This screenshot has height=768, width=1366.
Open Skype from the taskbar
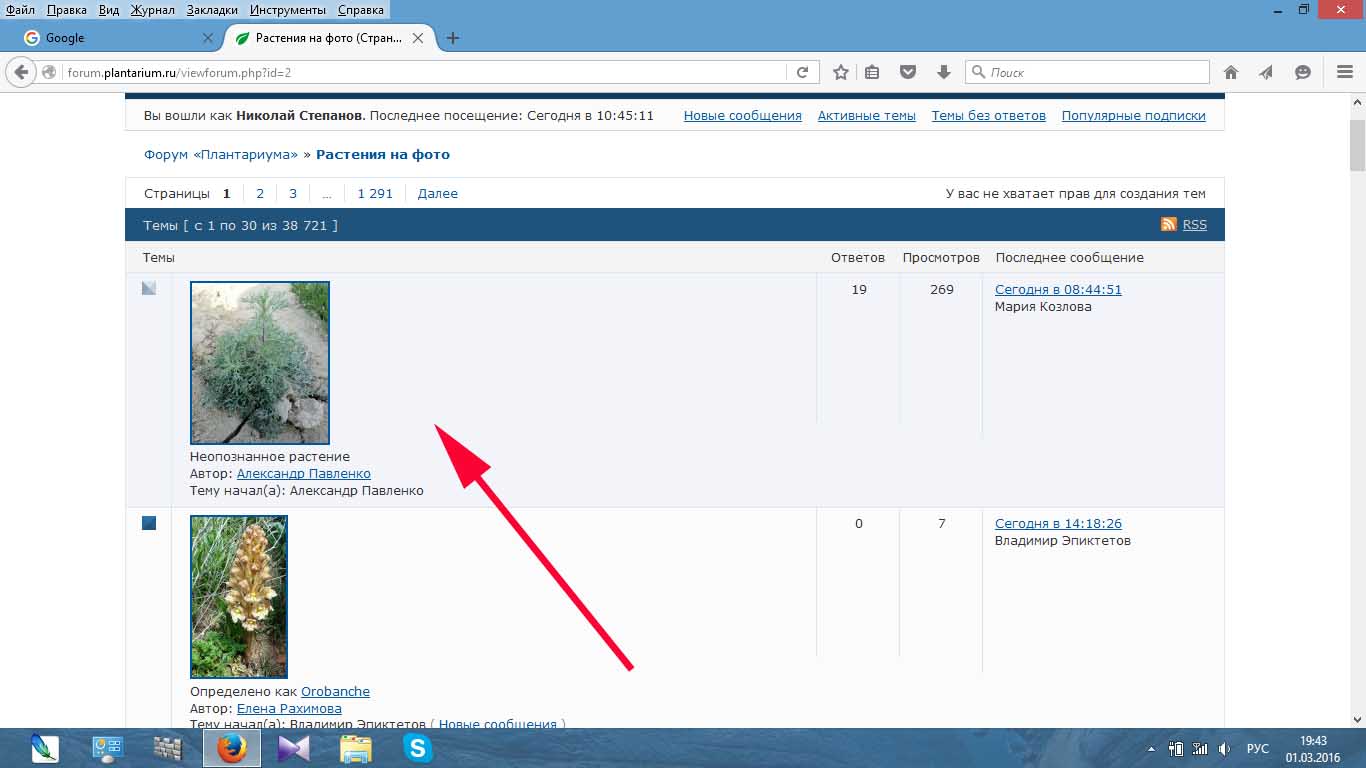417,748
